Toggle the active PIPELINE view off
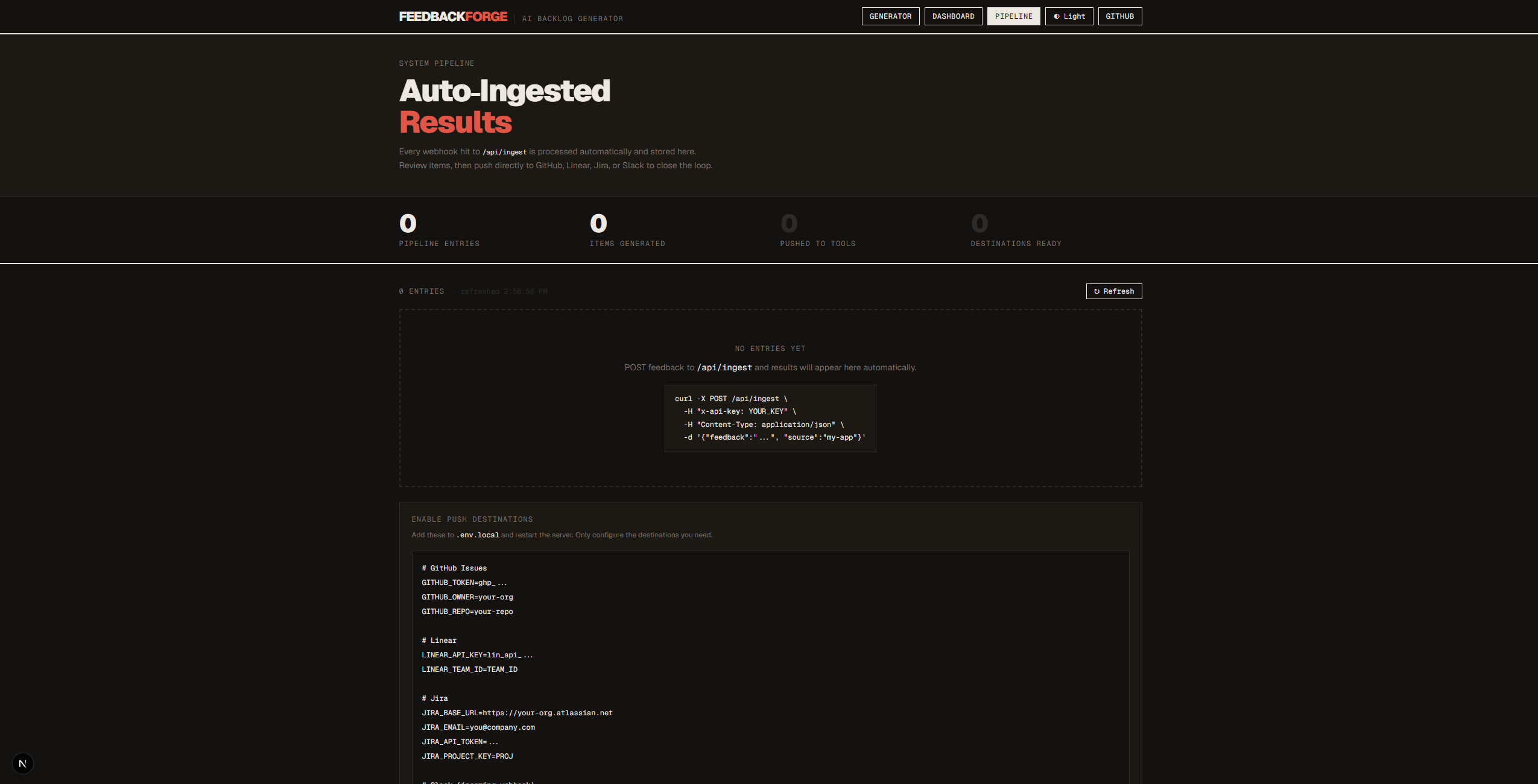The image size is (1538, 784). 1014,16
